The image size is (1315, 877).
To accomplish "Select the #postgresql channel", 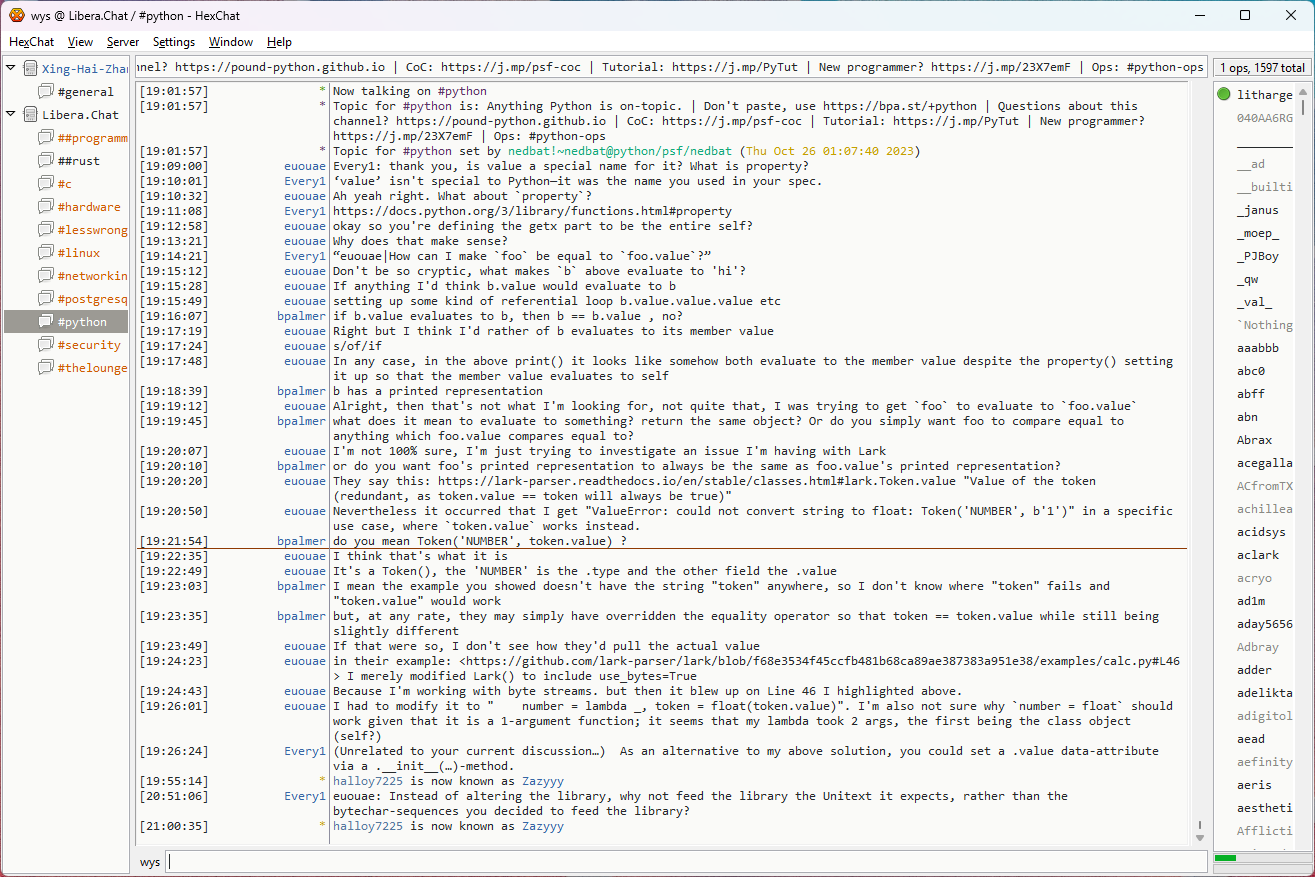I will tap(92, 299).
